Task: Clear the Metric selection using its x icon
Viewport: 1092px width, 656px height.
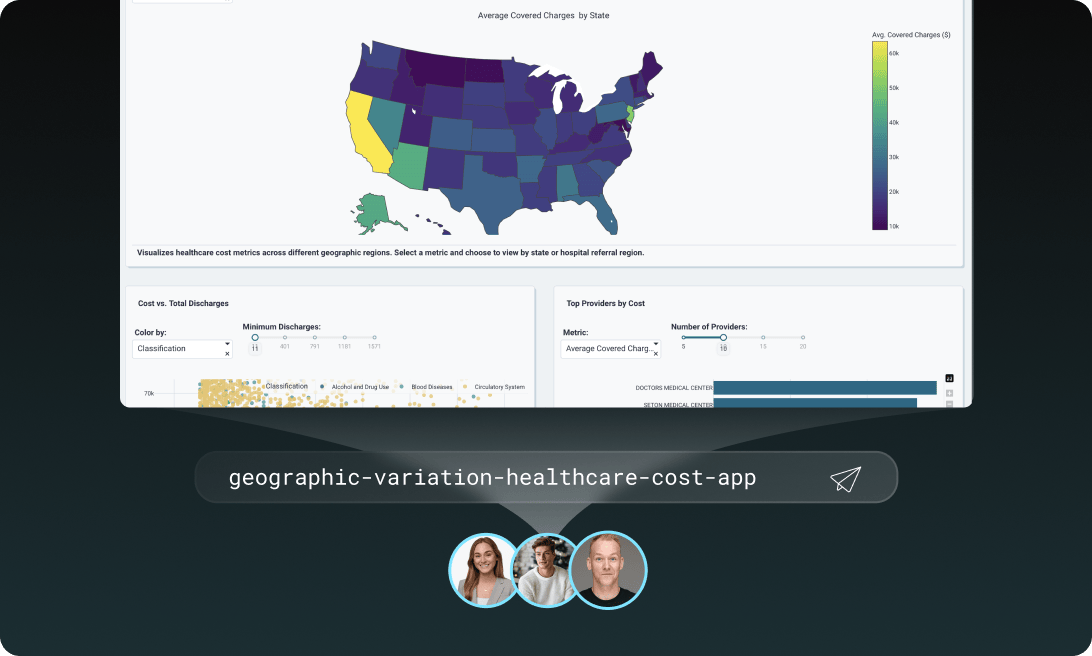Action: pyautogui.click(x=656, y=355)
